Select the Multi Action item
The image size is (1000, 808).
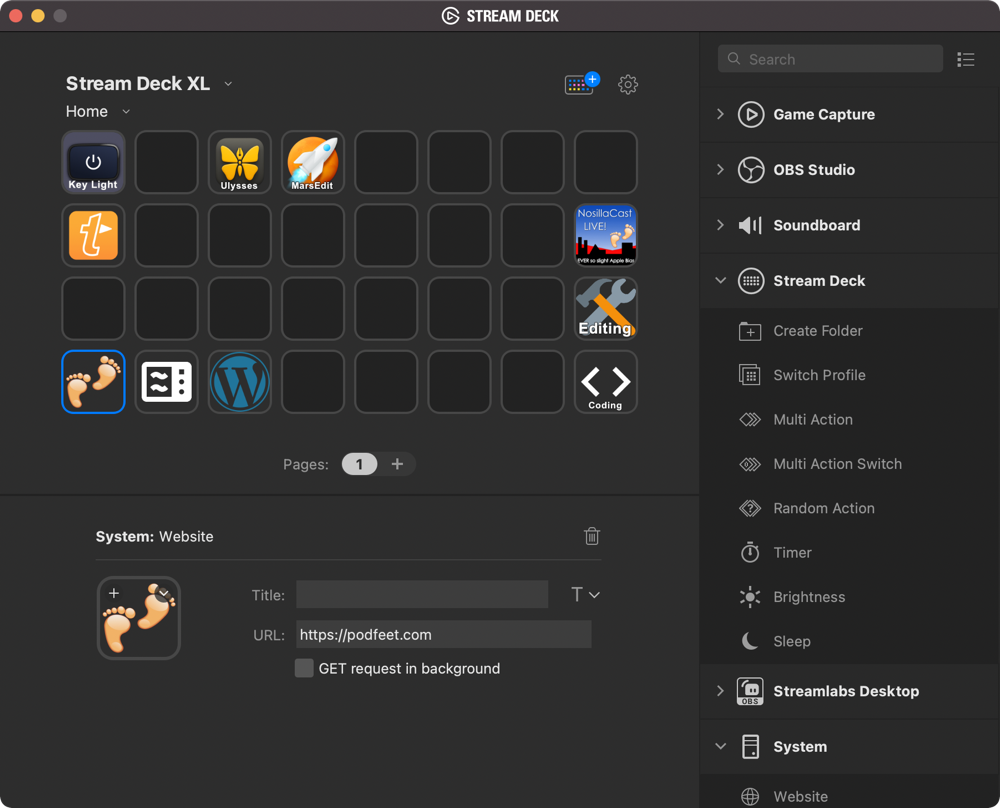[x=812, y=420]
